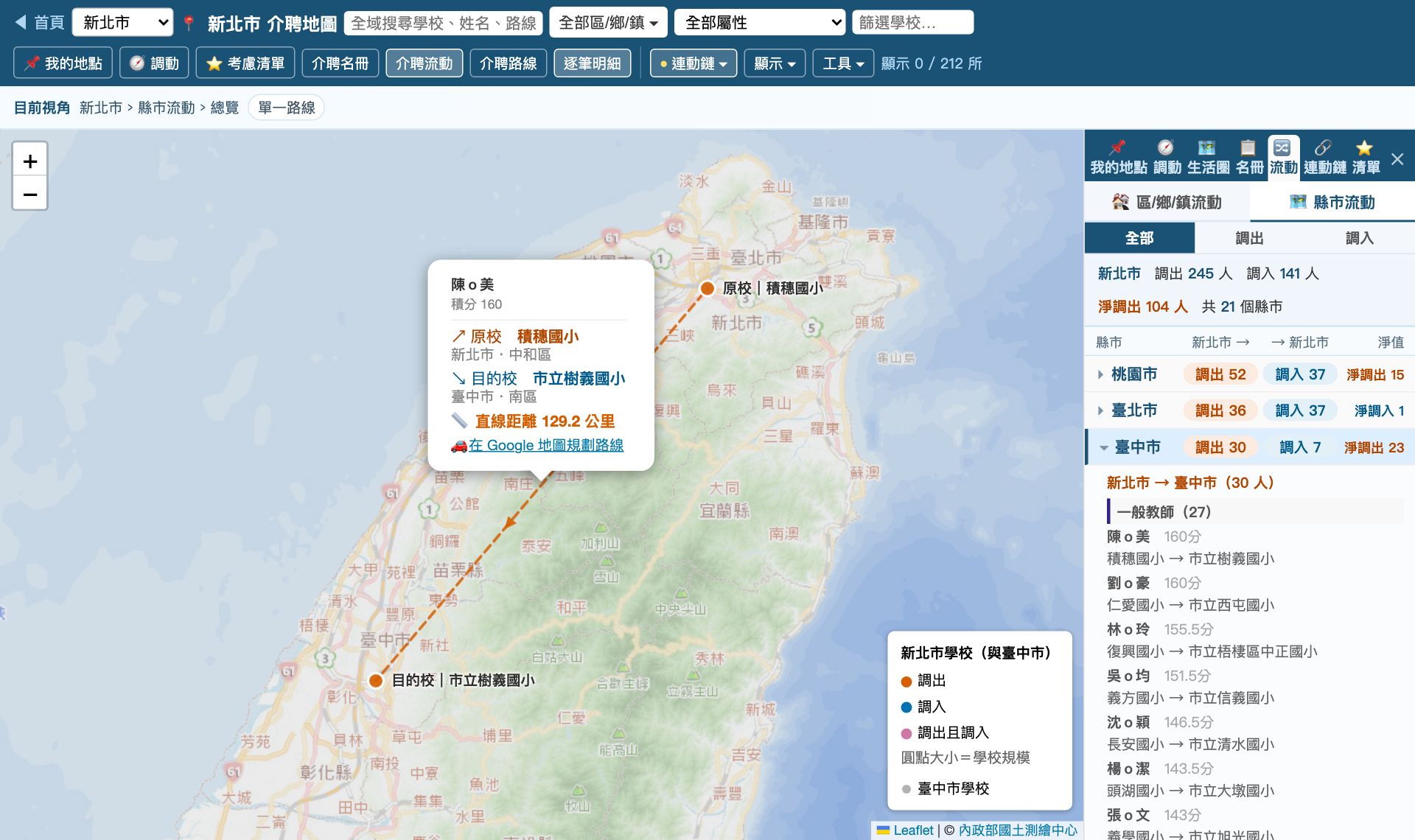Click the 篩選學校 filter field

(912, 23)
